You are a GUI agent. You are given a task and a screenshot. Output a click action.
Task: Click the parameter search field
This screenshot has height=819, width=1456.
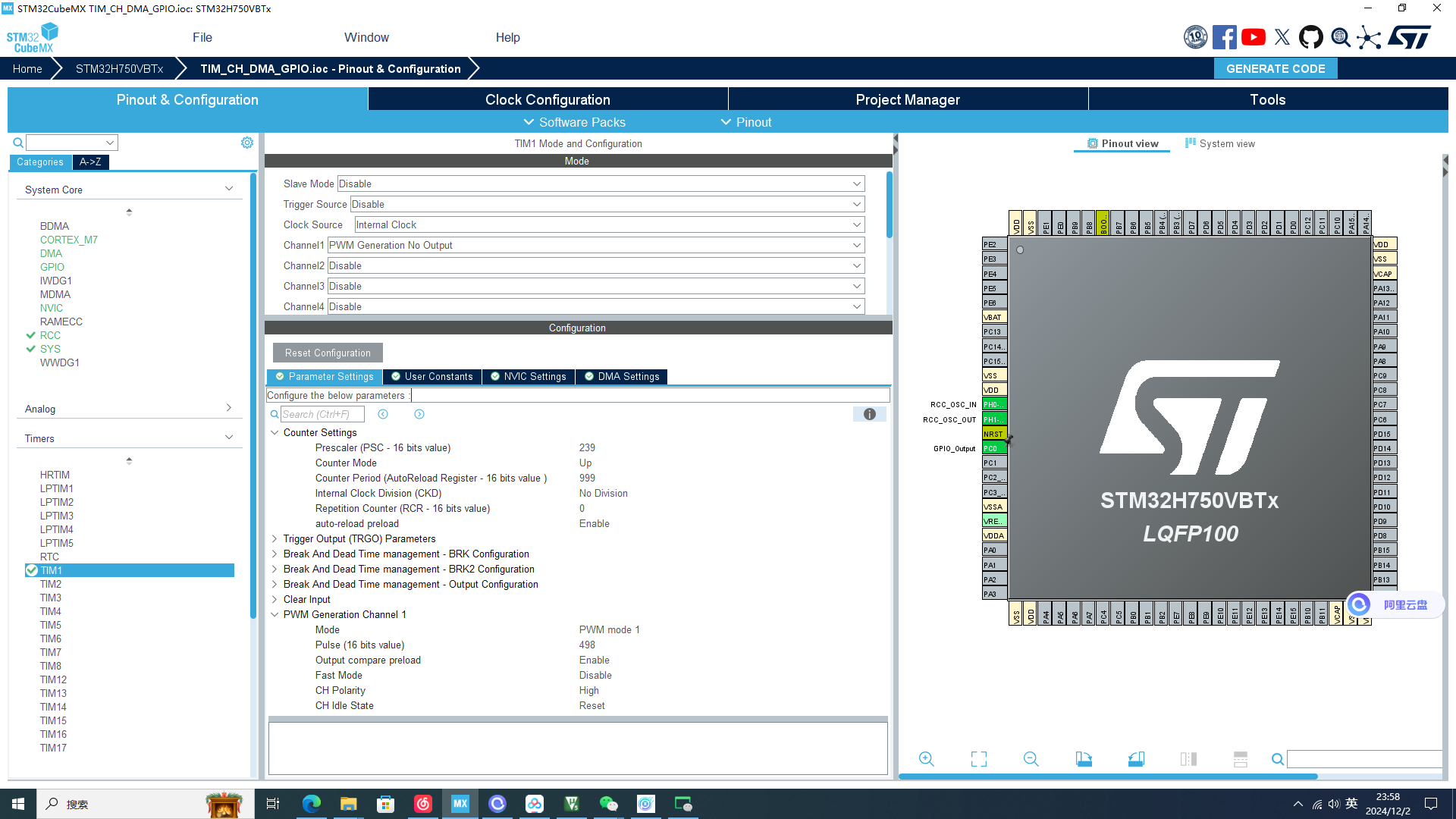coord(322,414)
